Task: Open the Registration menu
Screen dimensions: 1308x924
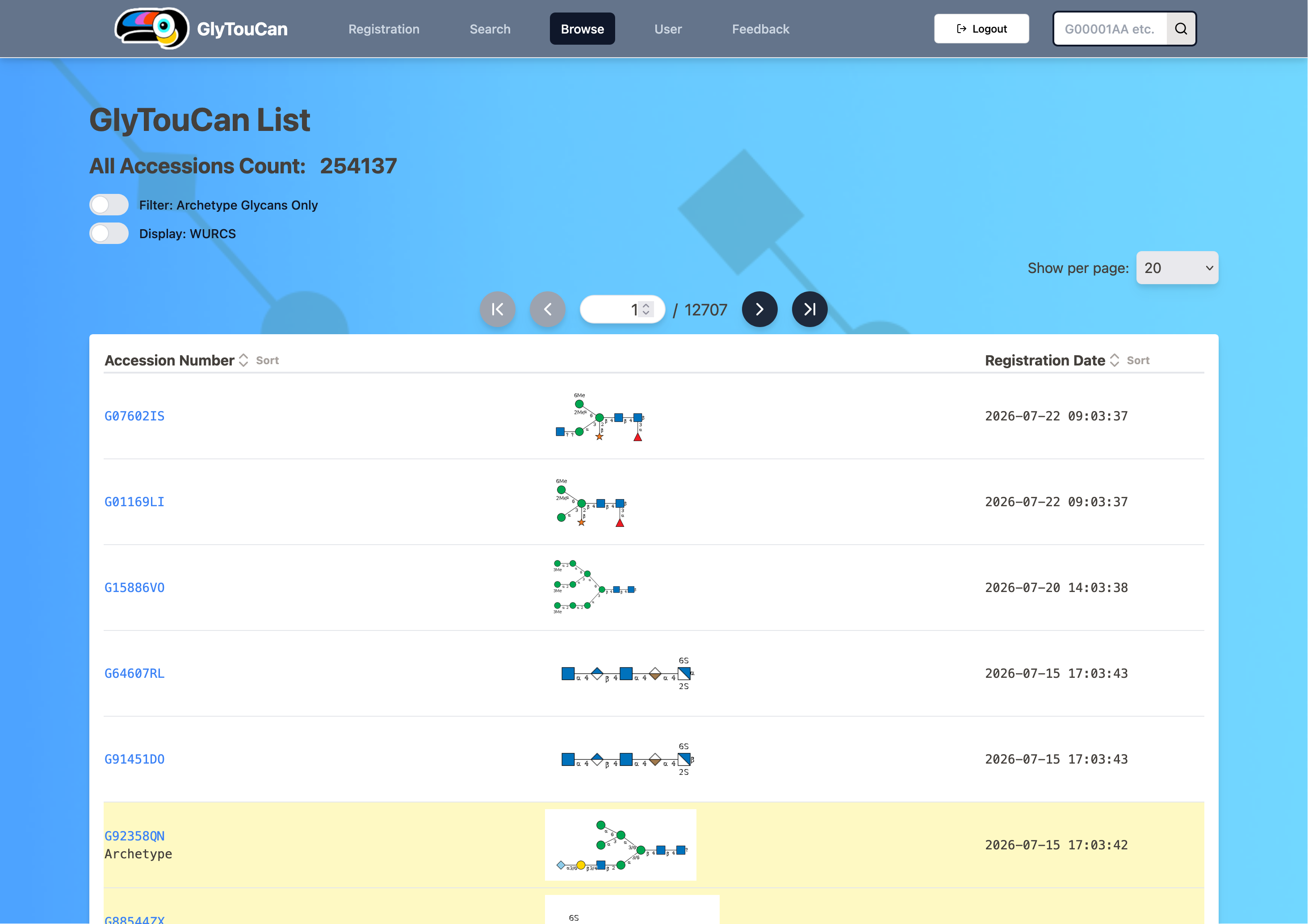Action: [384, 29]
